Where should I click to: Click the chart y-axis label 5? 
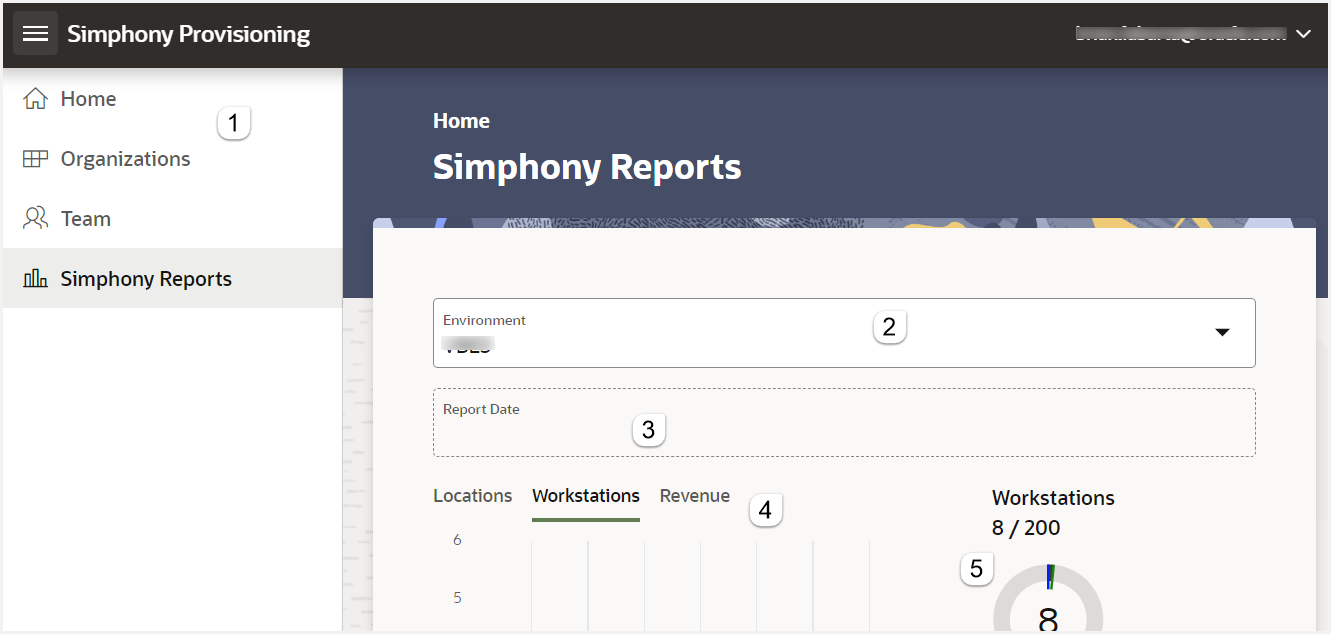(457, 598)
